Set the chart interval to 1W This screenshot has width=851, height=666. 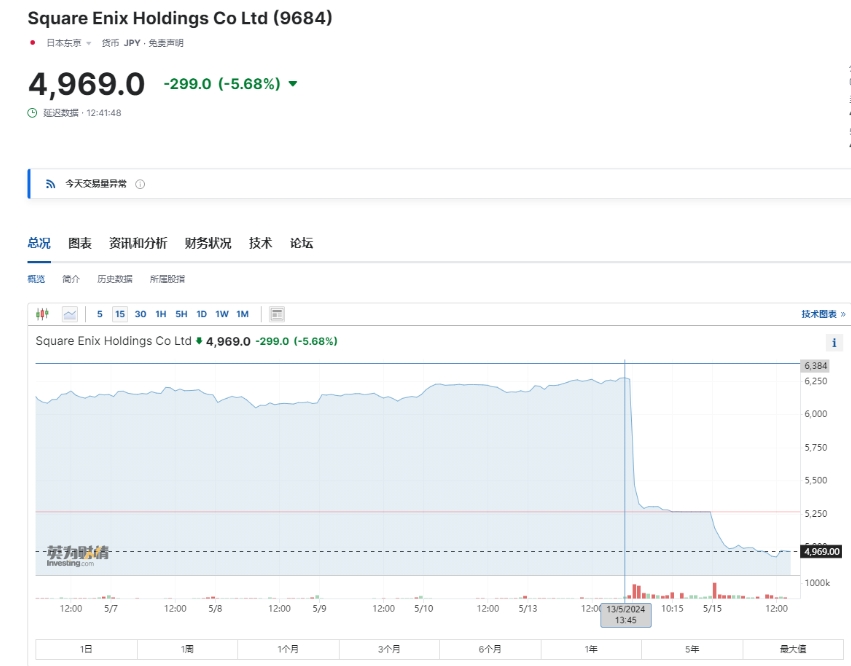(x=222, y=314)
